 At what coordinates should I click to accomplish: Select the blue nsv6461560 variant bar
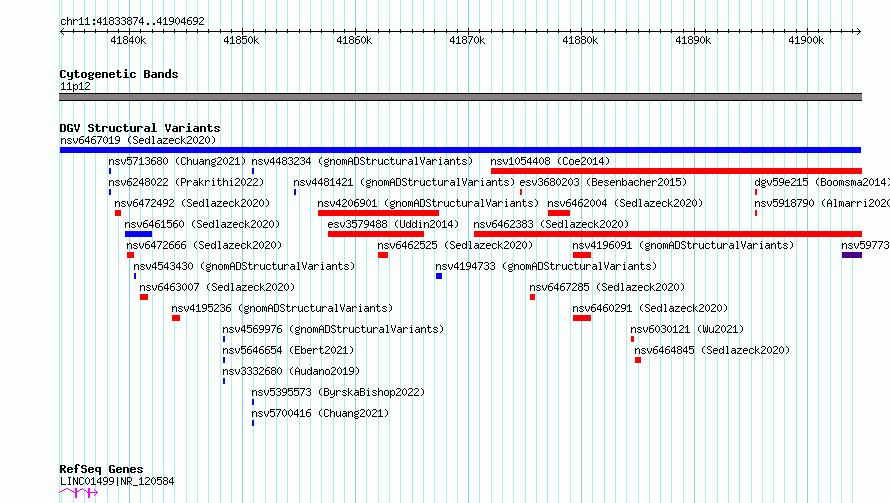click(138, 234)
